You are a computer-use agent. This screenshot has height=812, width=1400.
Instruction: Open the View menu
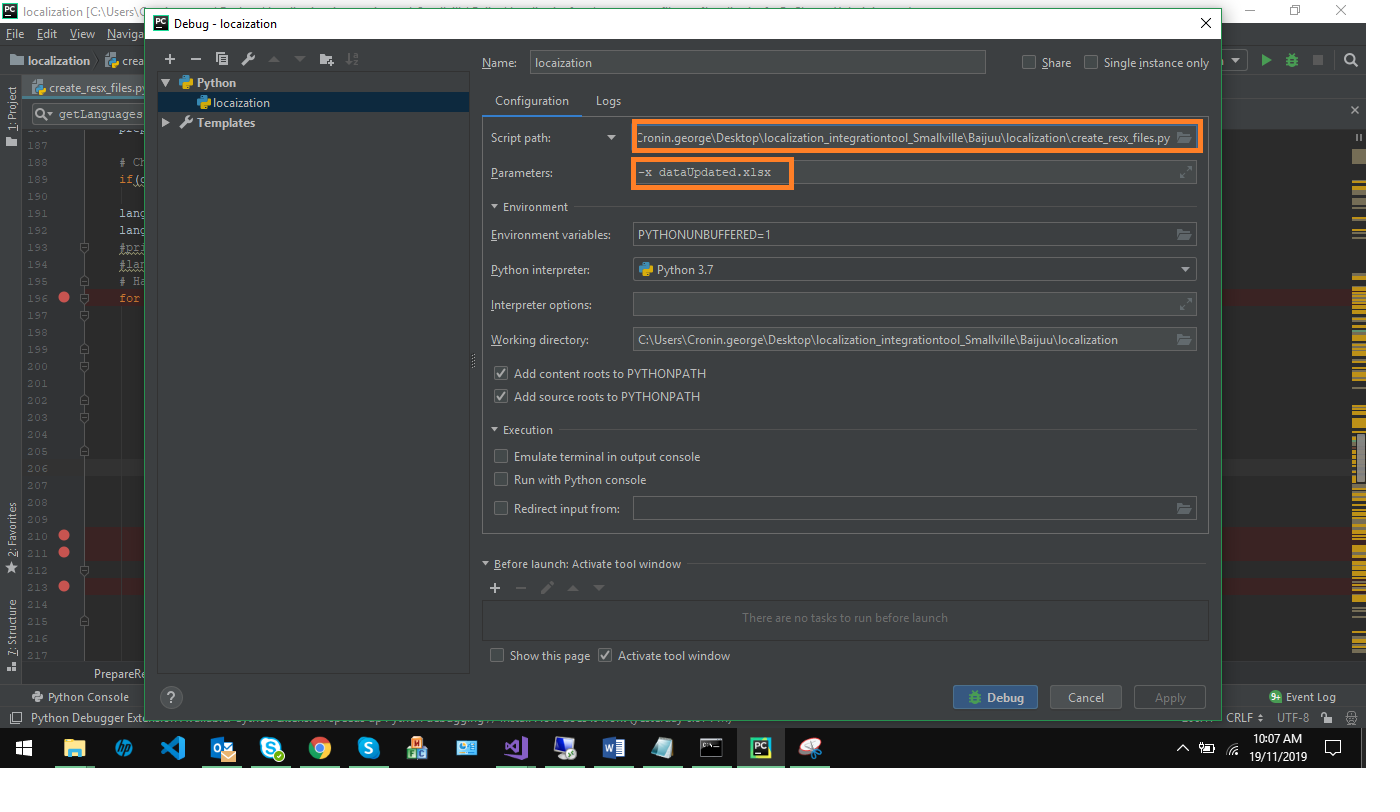click(81, 33)
